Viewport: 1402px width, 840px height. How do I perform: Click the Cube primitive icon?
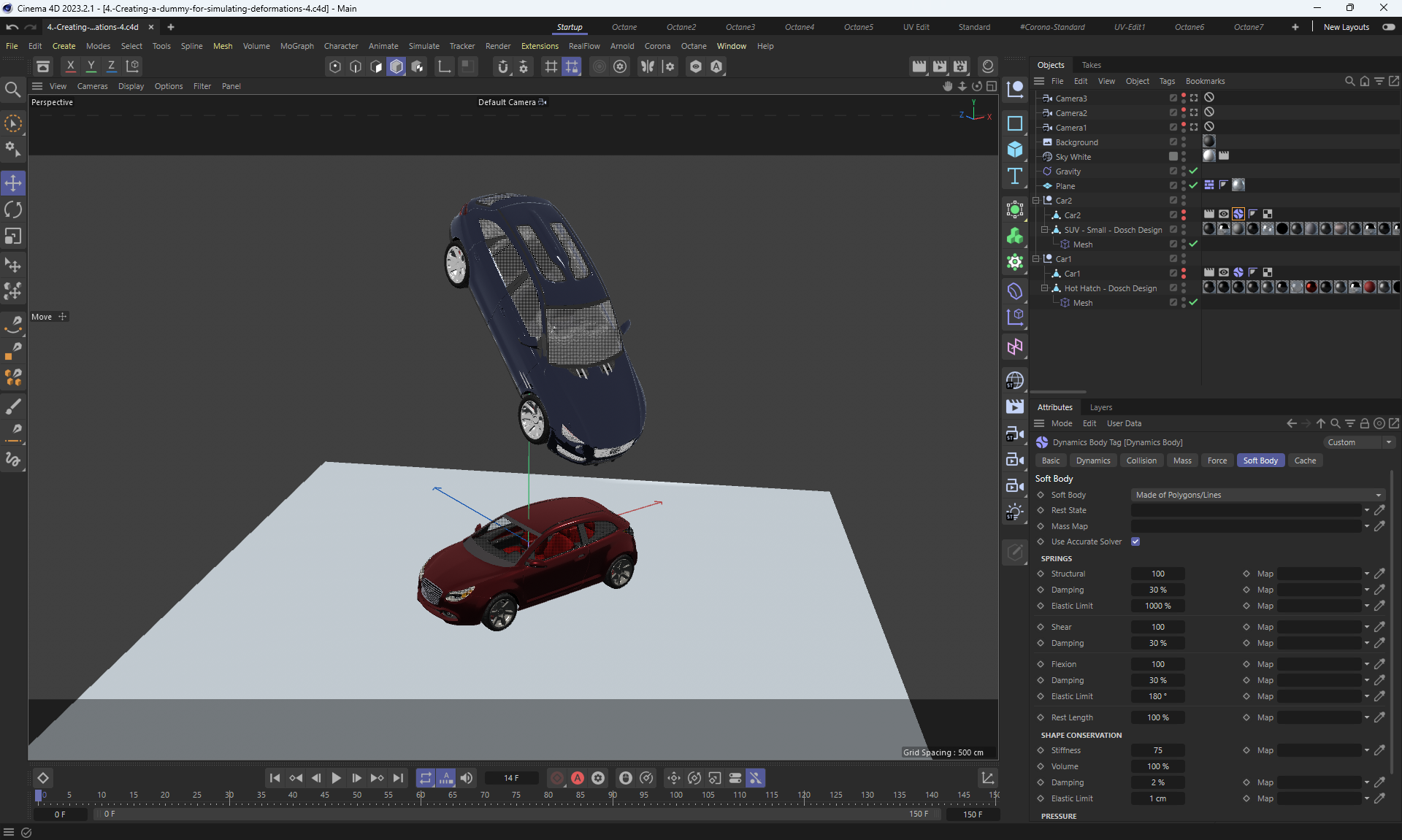(1015, 150)
